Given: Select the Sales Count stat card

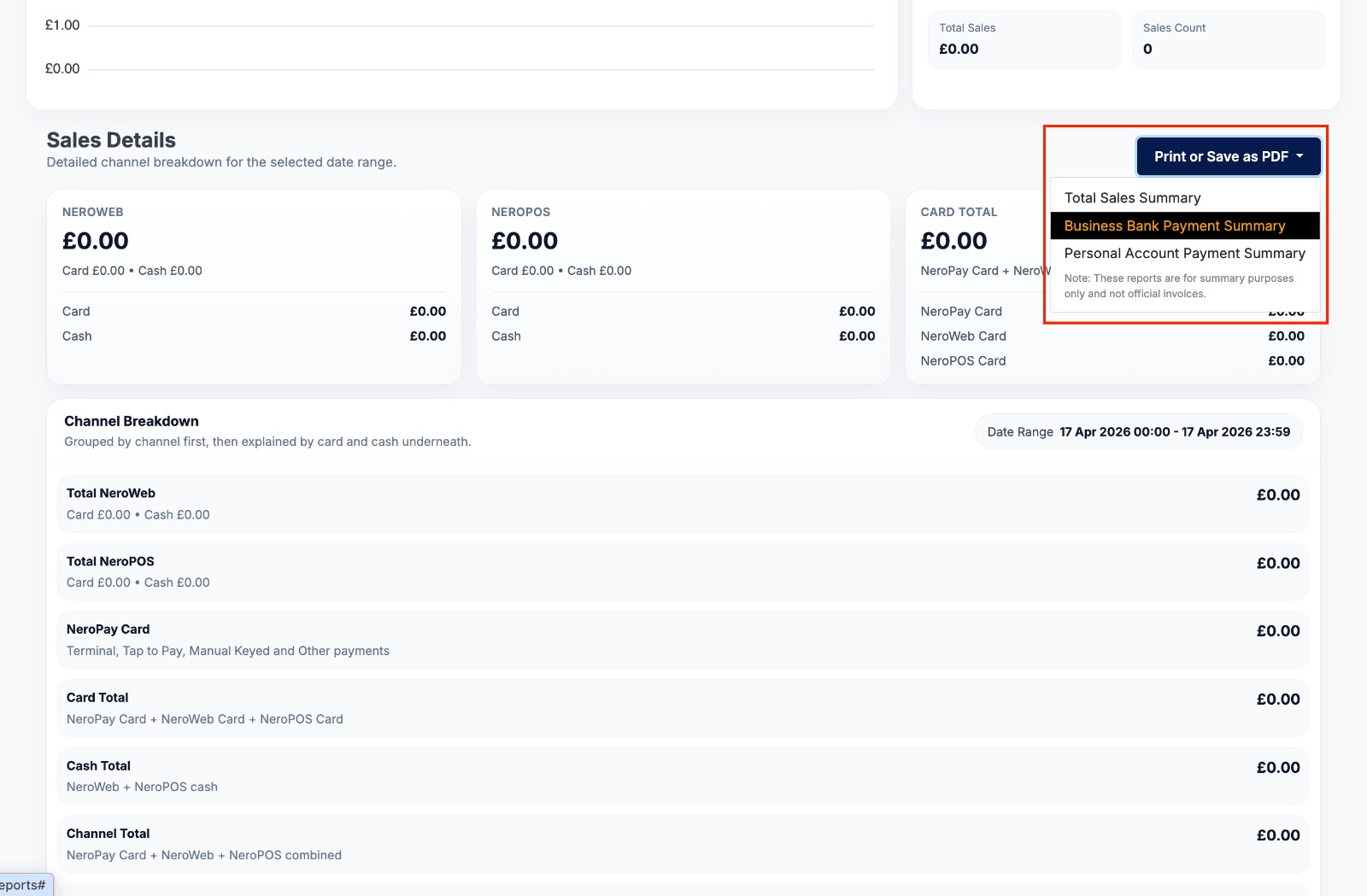Looking at the screenshot, I should (1228, 39).
